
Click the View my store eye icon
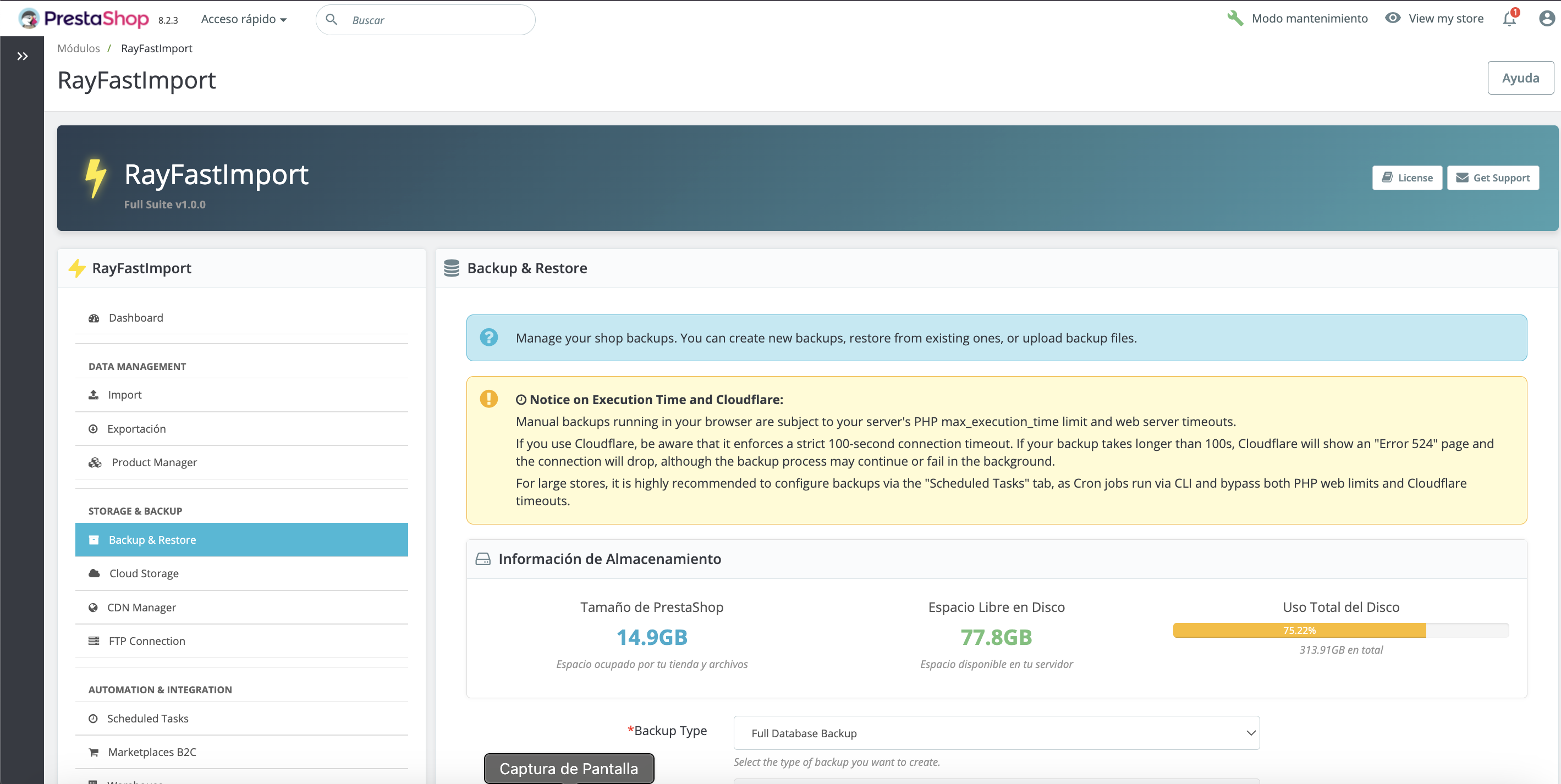click(x=1393, y=18)
